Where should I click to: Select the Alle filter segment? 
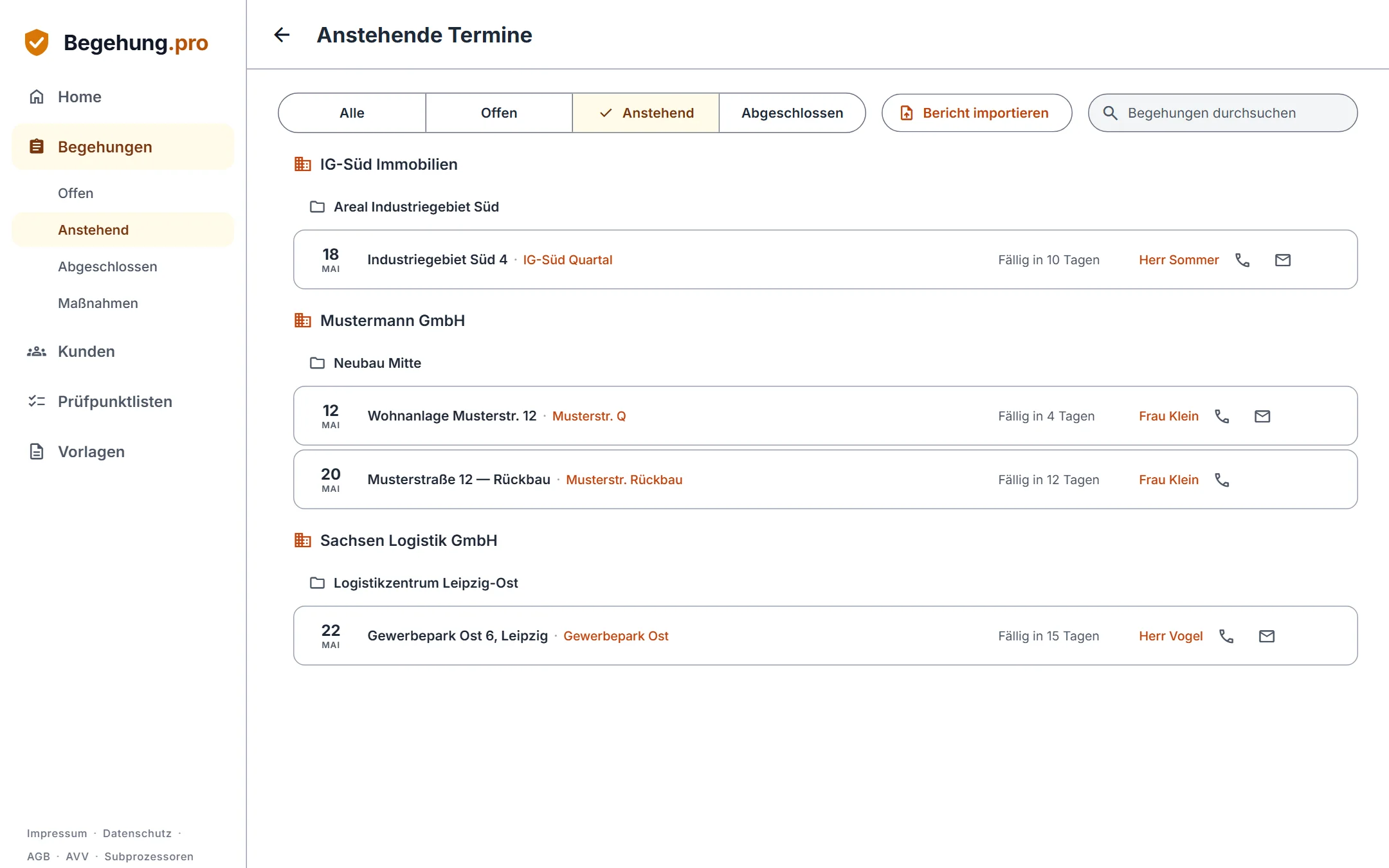coord(352,113)
